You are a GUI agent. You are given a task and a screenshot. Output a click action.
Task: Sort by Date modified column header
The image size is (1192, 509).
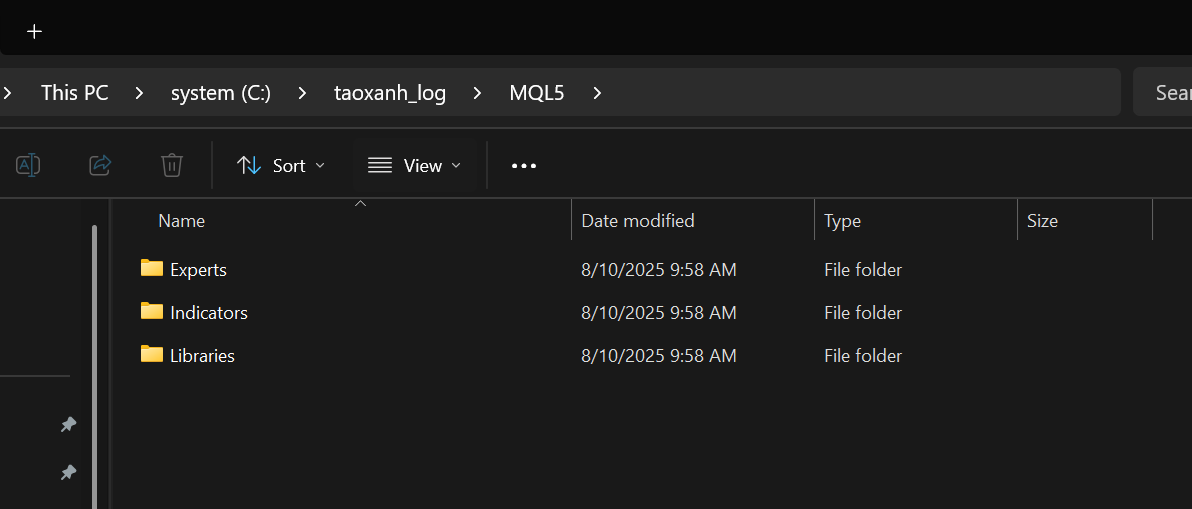click(638, 221)
